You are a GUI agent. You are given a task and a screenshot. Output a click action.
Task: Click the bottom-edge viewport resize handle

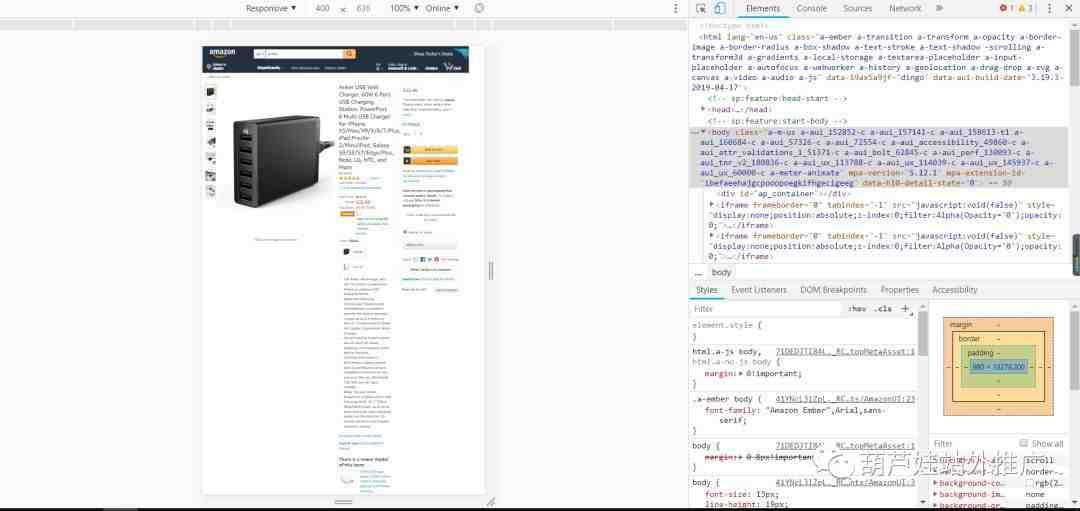click(343, 501)
